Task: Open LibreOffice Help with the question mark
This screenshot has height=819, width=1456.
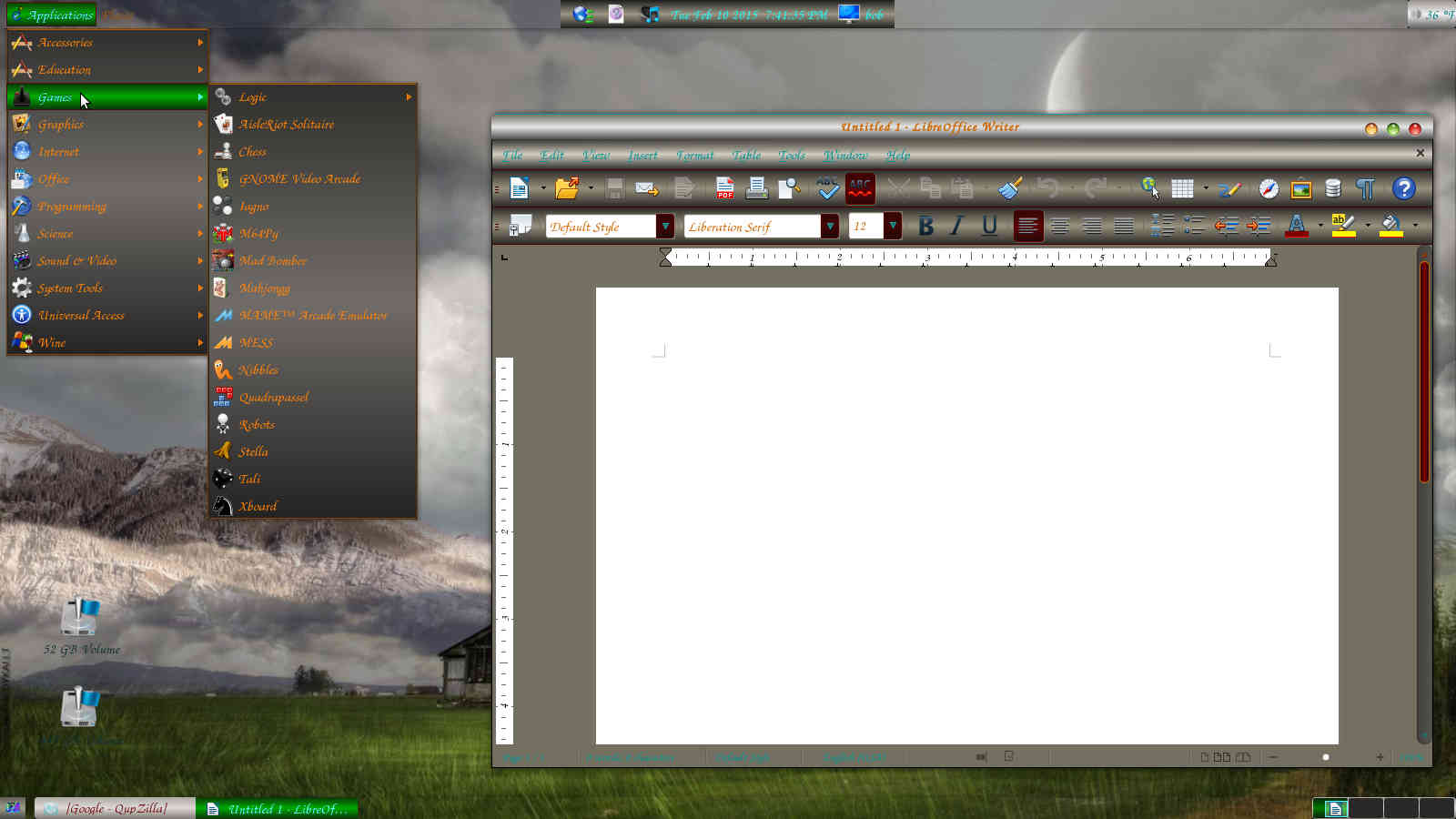Action: click(1404, 188)
